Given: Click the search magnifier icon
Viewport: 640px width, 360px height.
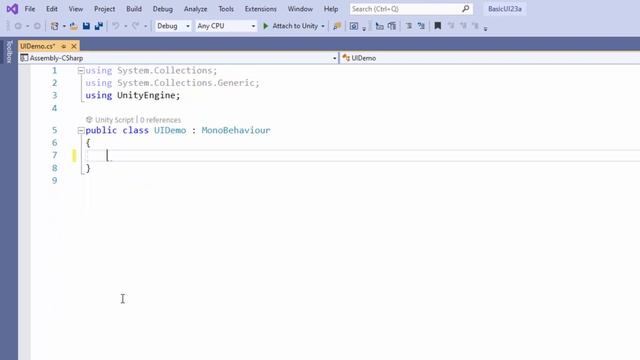Looking at the screenshot, I should click(465, 9).
